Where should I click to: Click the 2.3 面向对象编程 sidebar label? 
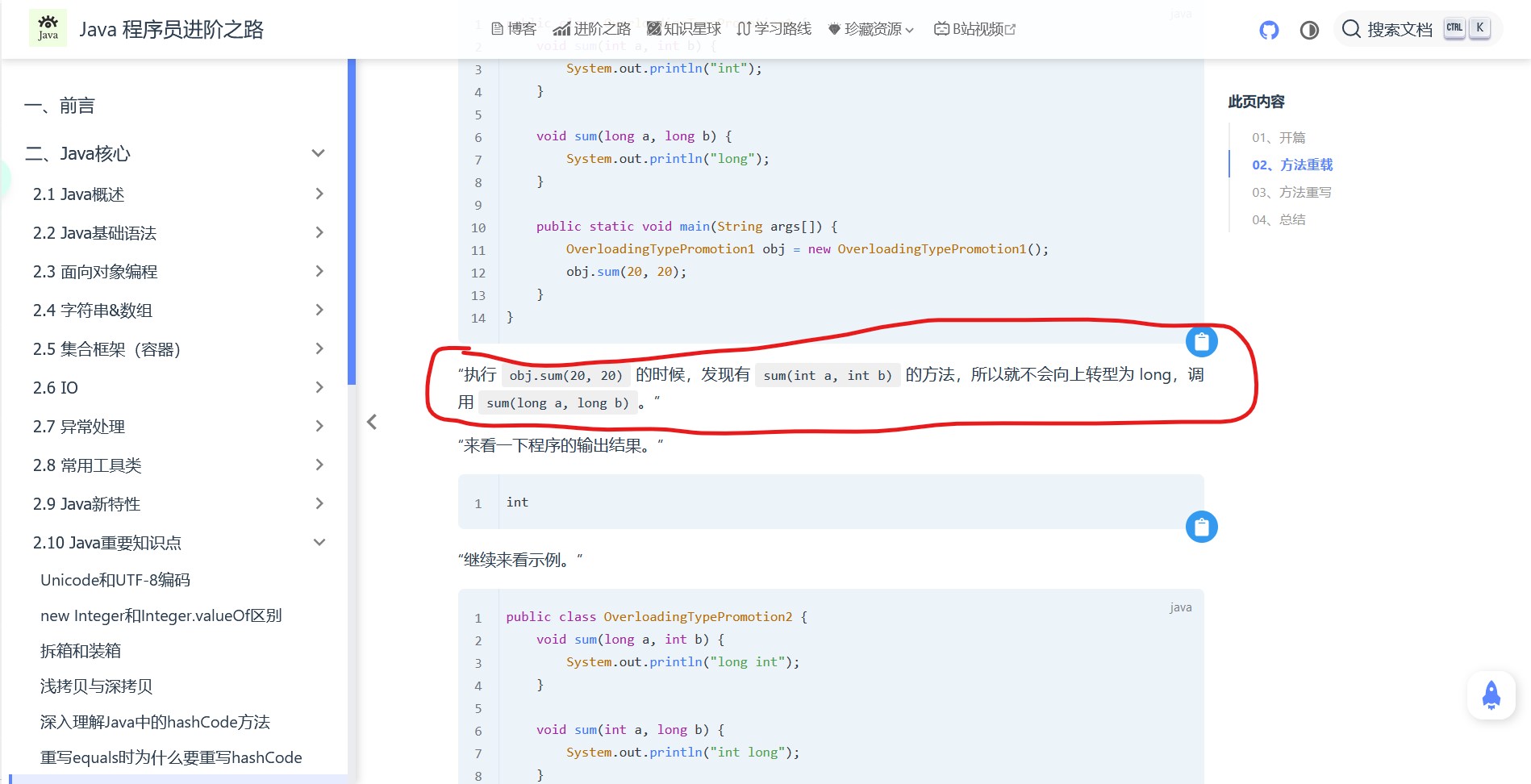point(95,272)
